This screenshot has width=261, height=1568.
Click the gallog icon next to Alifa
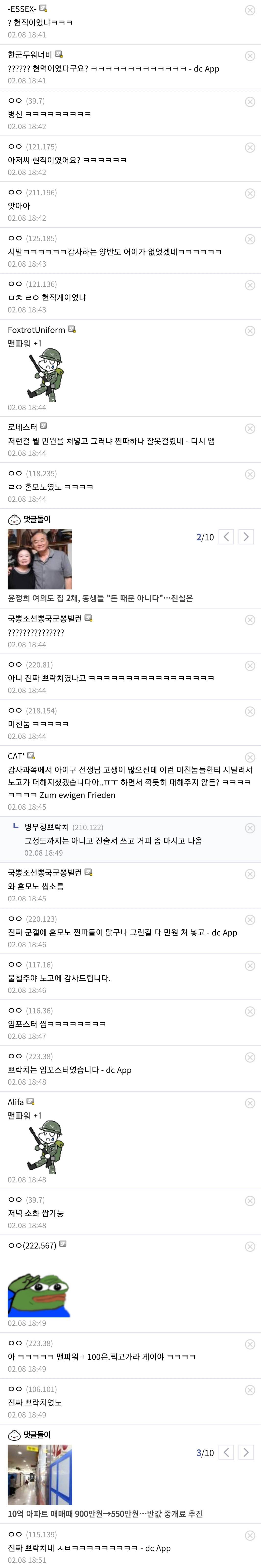[30, 1102]
